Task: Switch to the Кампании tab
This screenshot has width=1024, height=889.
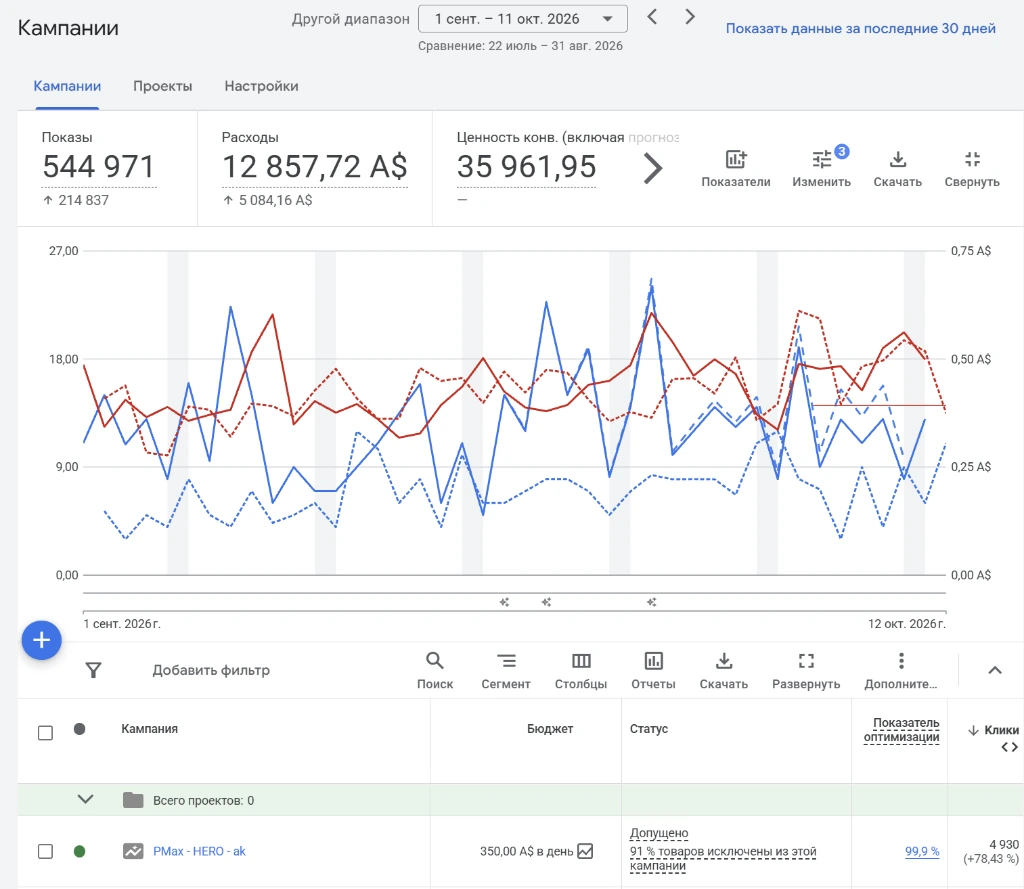Action: tap(67, 86)
